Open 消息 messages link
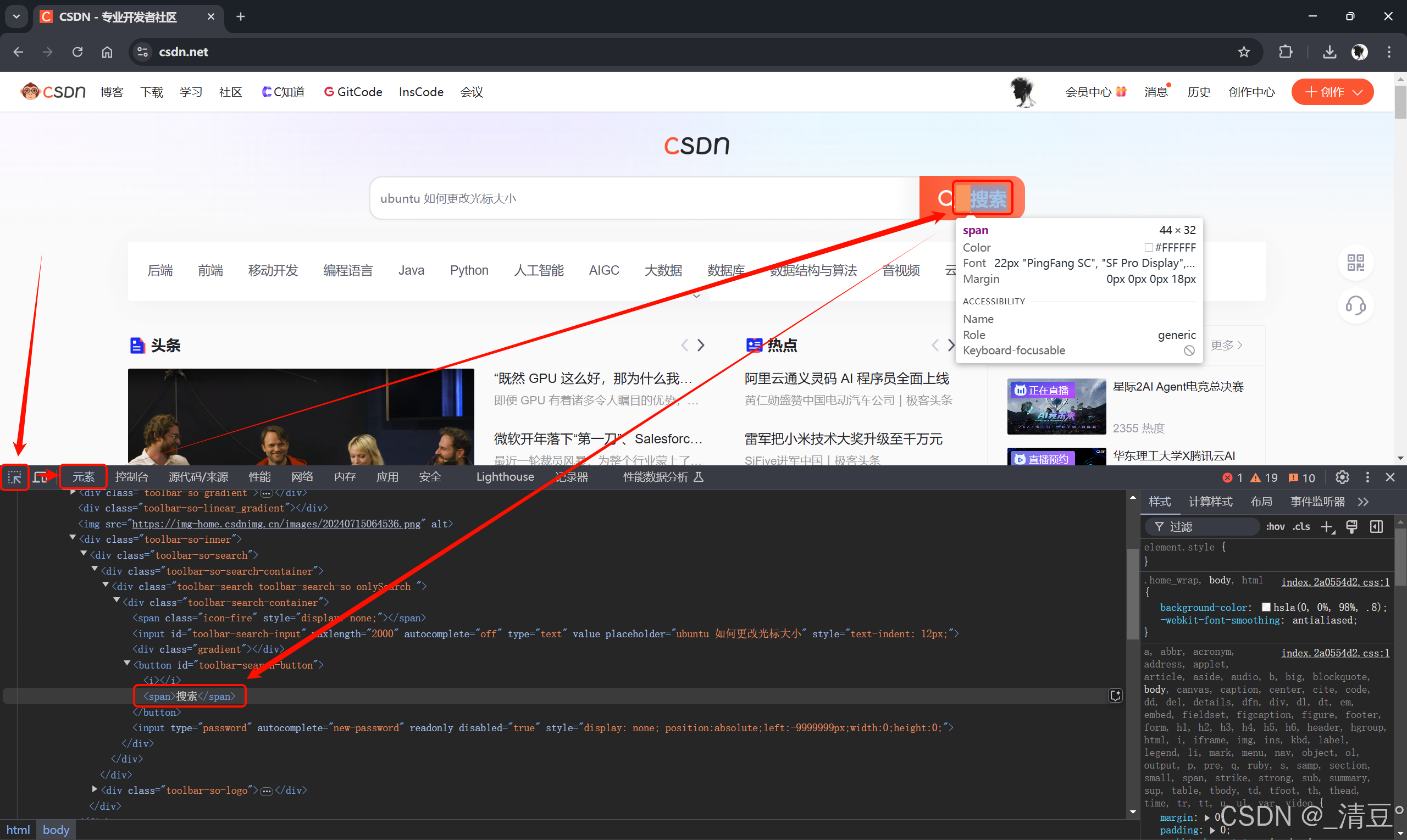 tap(1156, 92)
